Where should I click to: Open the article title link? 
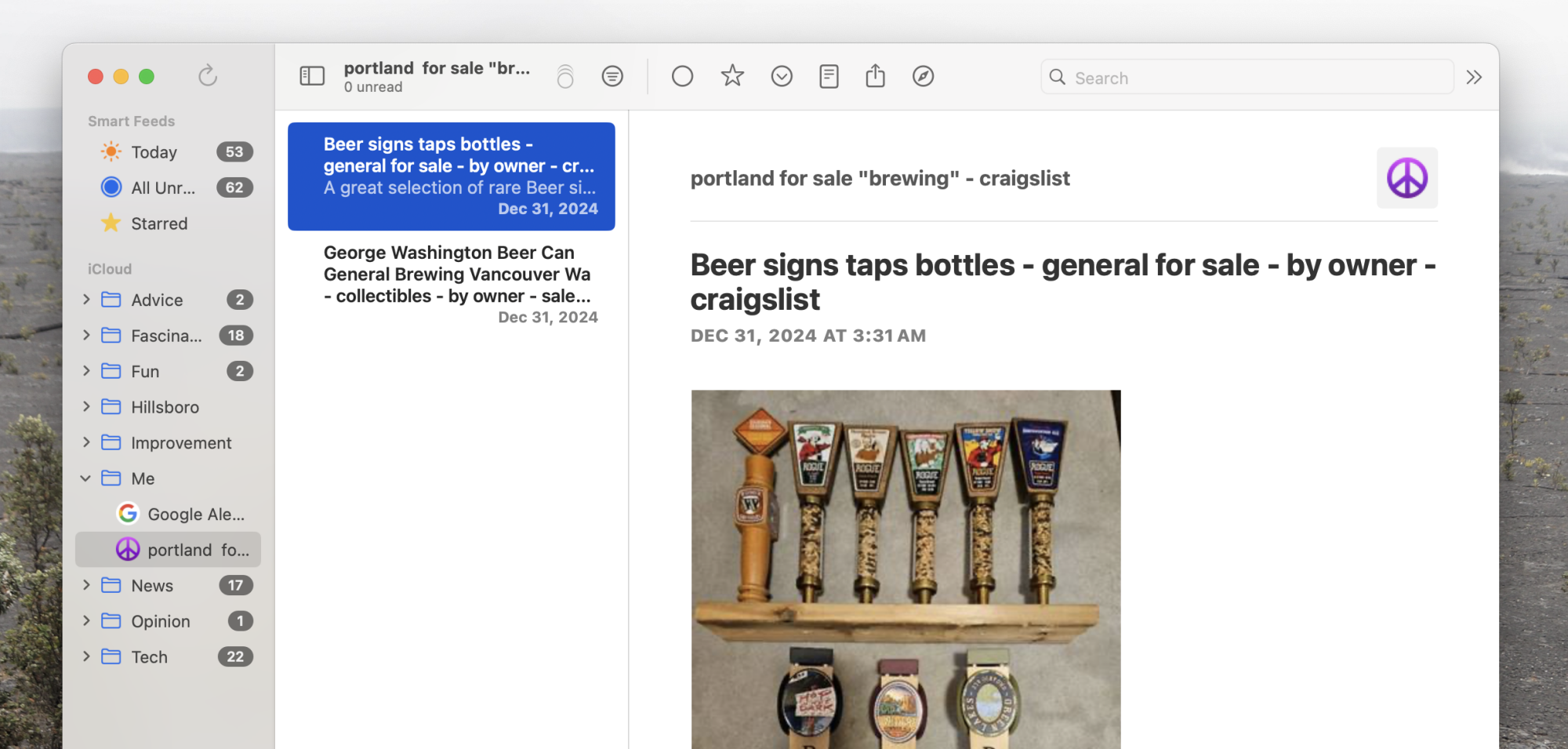[1063, 282]
